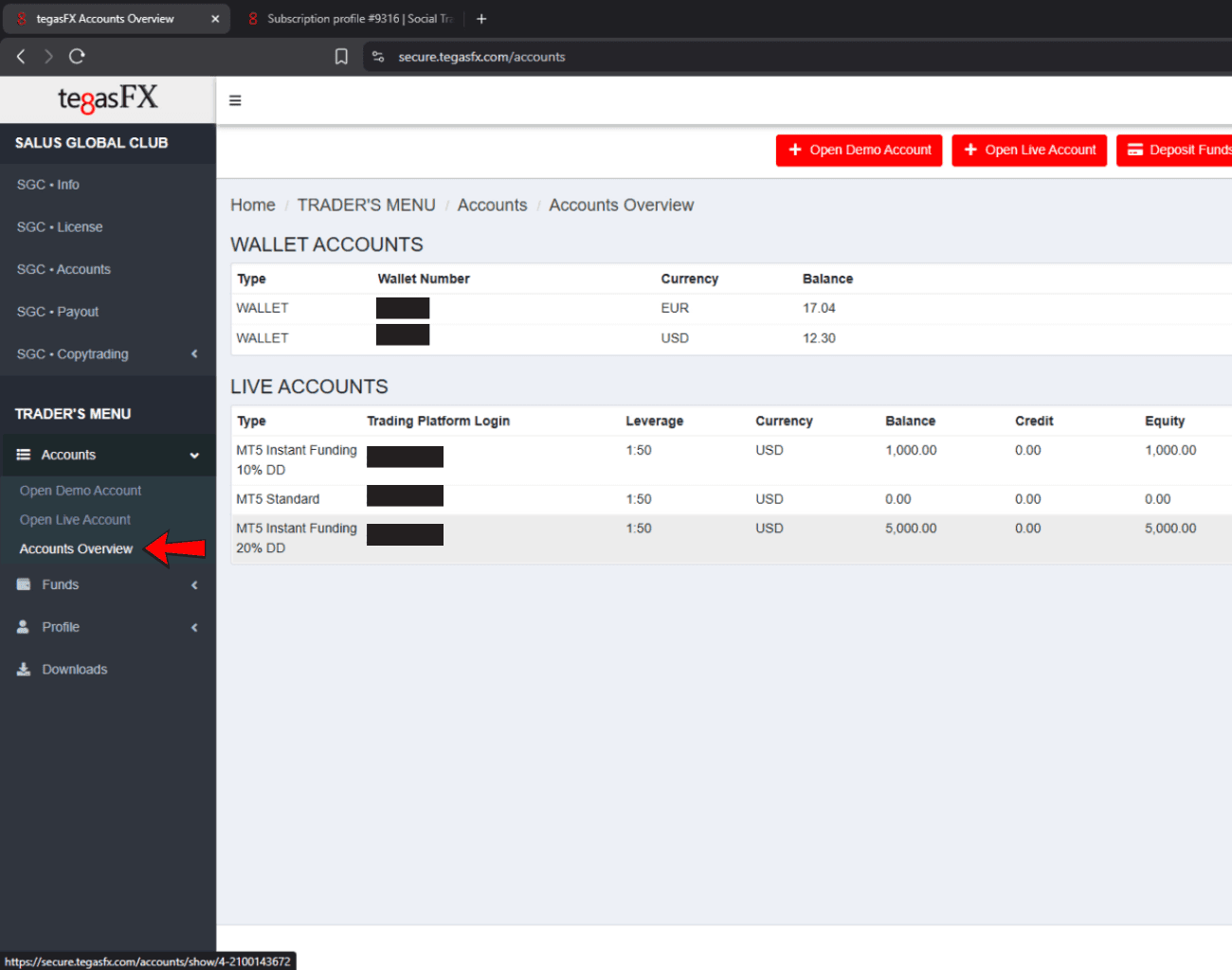Close the tegasFX Accounts Overview tab
Image resolution: width=1232 pixels, height=970 pixels.
tap(215, 19)
